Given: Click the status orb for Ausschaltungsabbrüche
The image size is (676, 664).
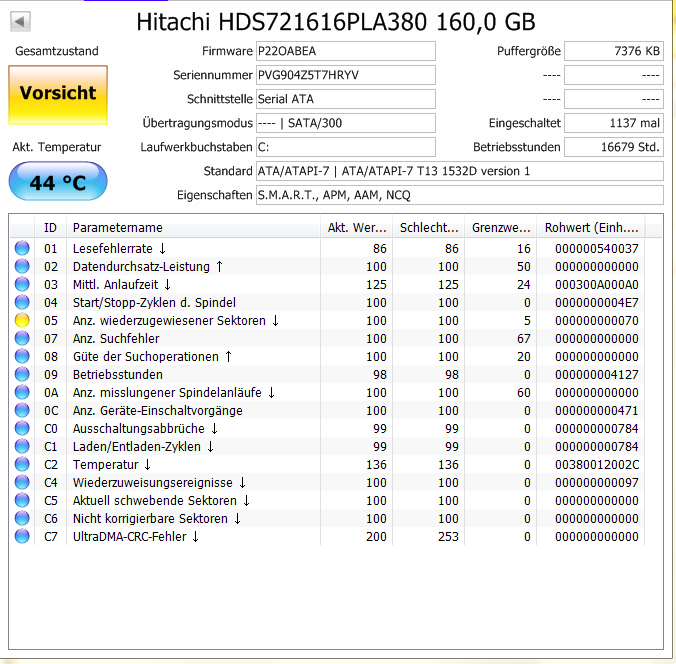Looking at the screenshot, I should (x=22, y=429).
